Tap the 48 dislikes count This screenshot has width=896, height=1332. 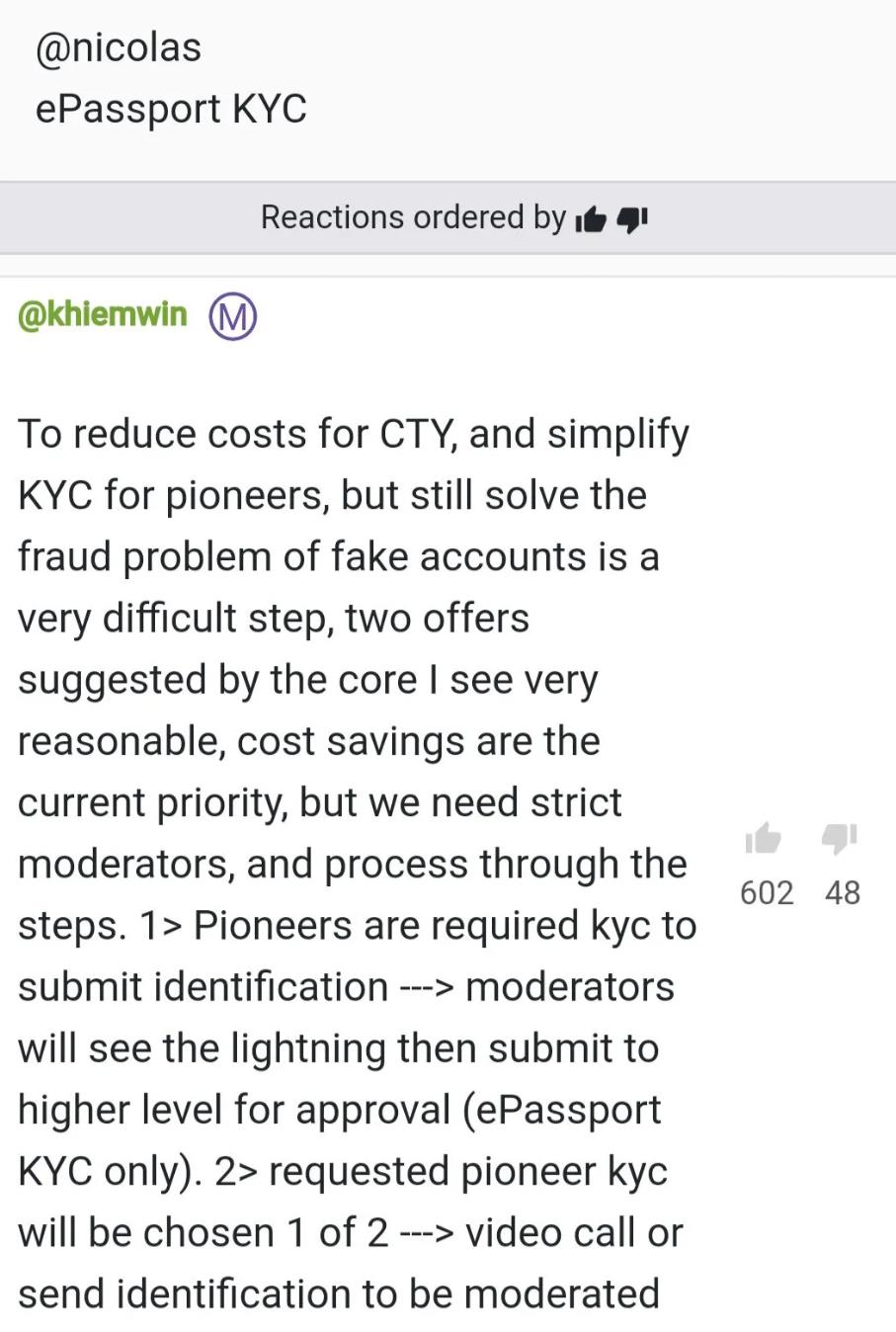(843, 893)
